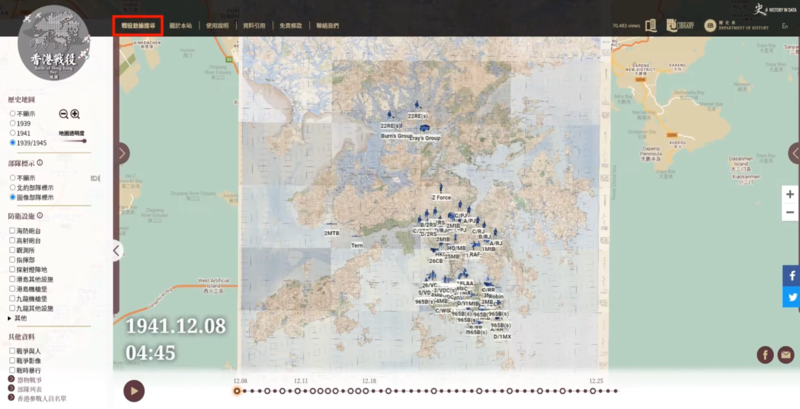Click the 12.25 marker on timeline
The height and width of the screenshot is (409, 800).
coord(595,391)
